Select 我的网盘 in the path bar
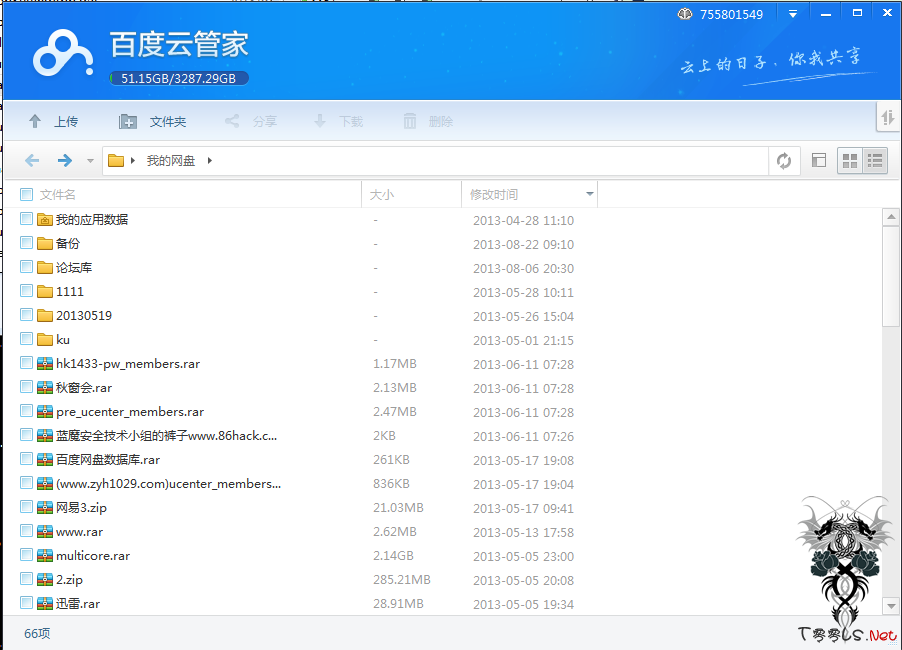This screenshot has width=902, height=650. coord(171,160)
